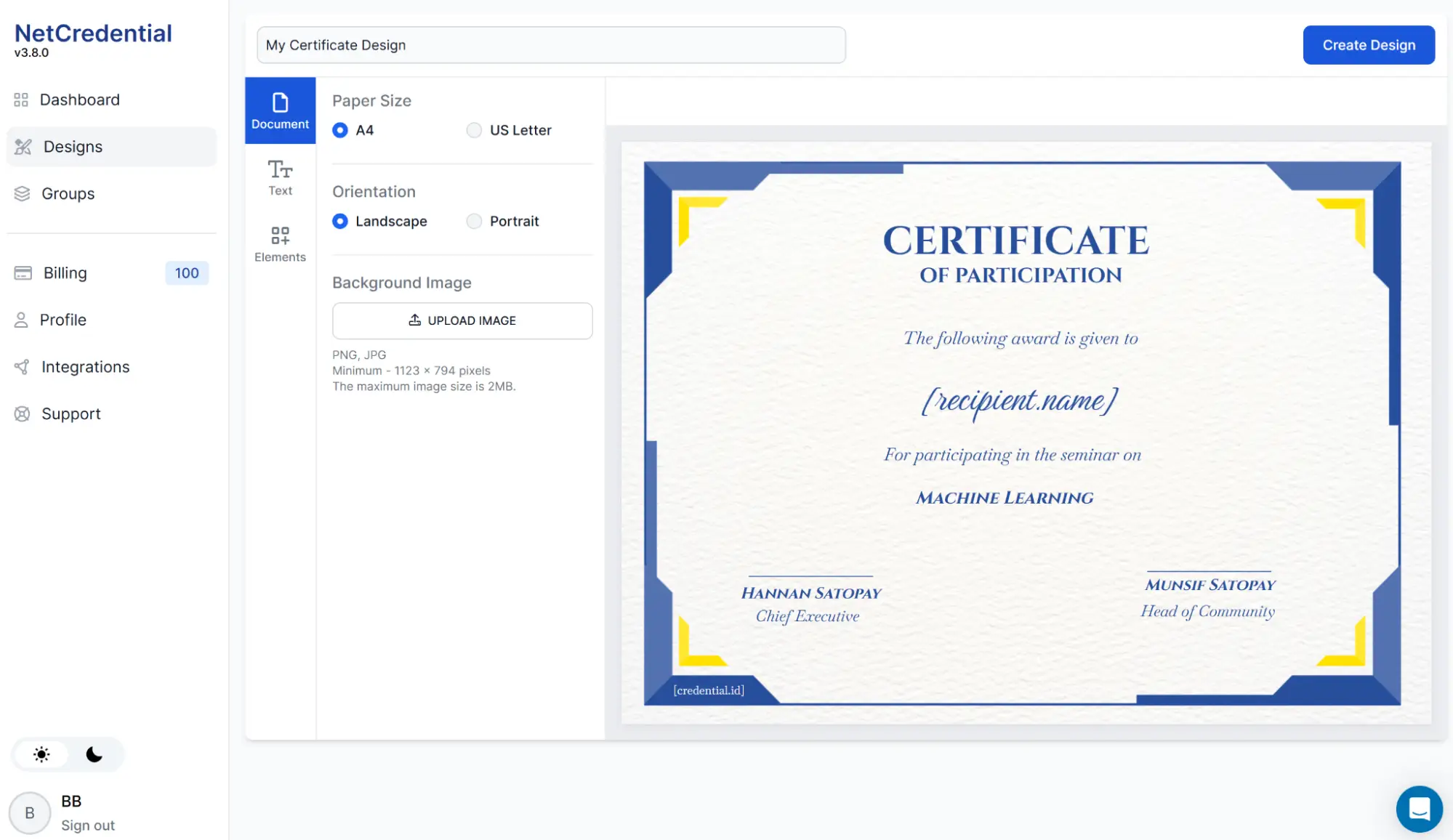The height and width of the screenshot is (840, 1453).
Task: Select A4 paper size
Action: coord(339,130)
